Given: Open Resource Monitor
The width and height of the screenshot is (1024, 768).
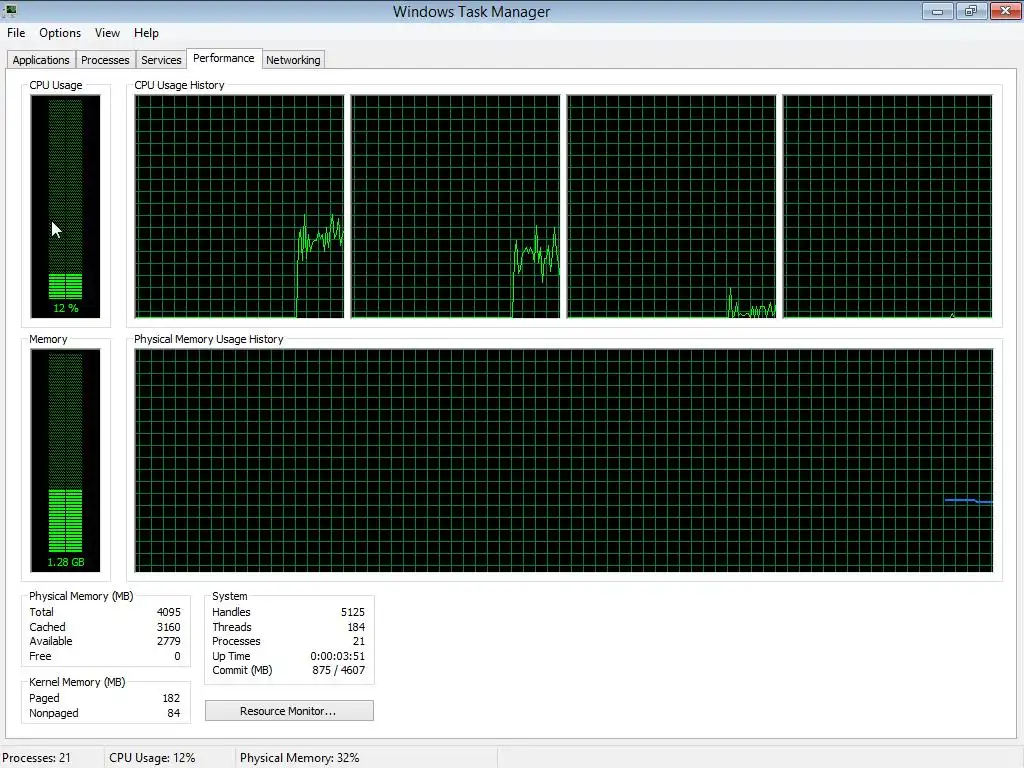Looking at the screenshot, I should pos(289,711).
